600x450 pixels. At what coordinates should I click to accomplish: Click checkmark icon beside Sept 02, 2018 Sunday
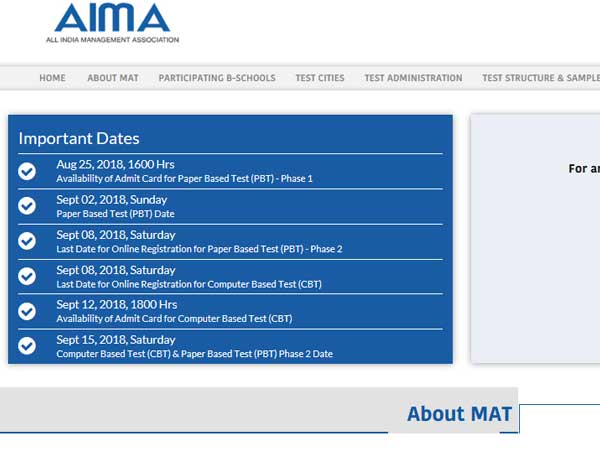coord(27,206)
